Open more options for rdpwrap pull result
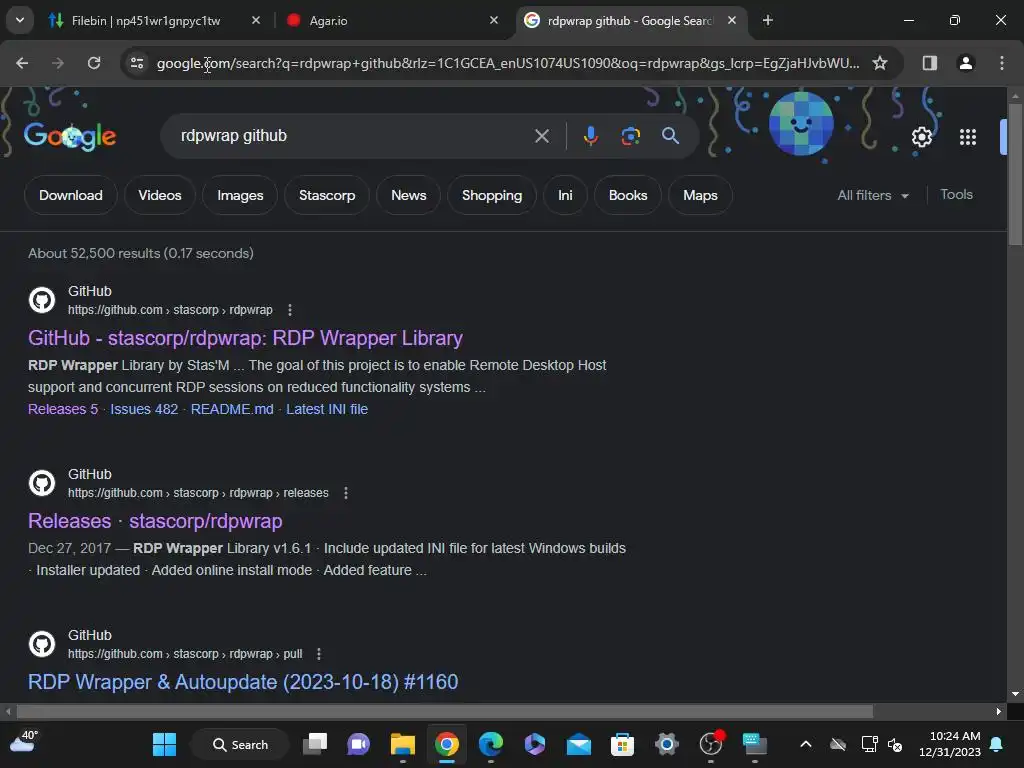The height and width of the screenshot is (768, 1024). coord(319,654)
